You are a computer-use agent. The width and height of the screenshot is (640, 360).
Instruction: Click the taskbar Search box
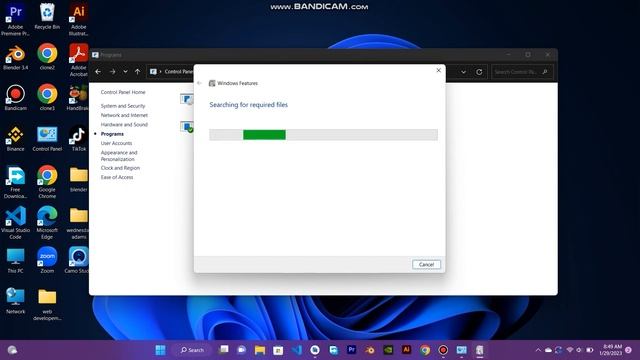[x=192, y=350]
